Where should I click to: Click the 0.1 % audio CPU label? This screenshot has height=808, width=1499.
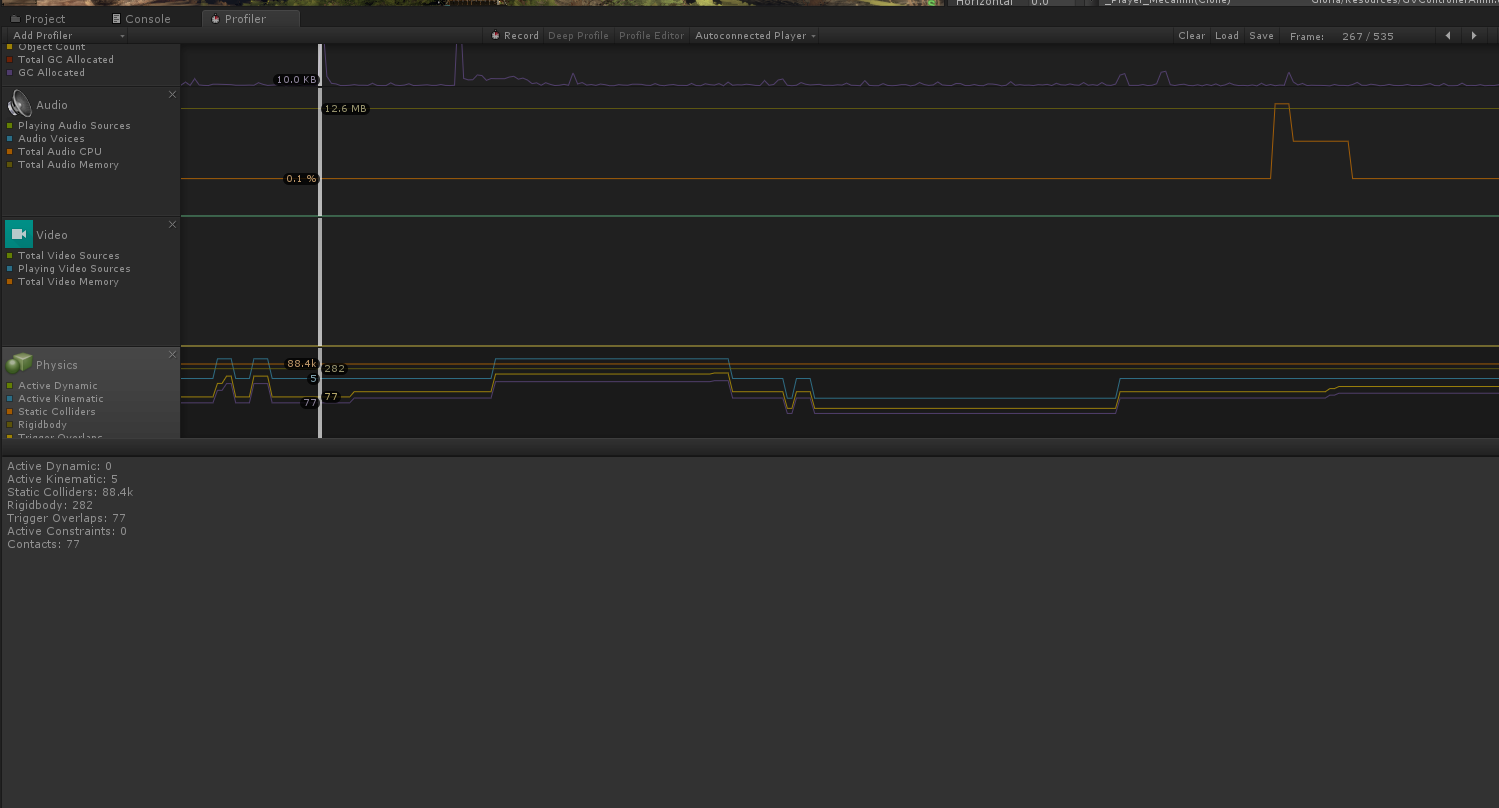[x=301, y=179]
